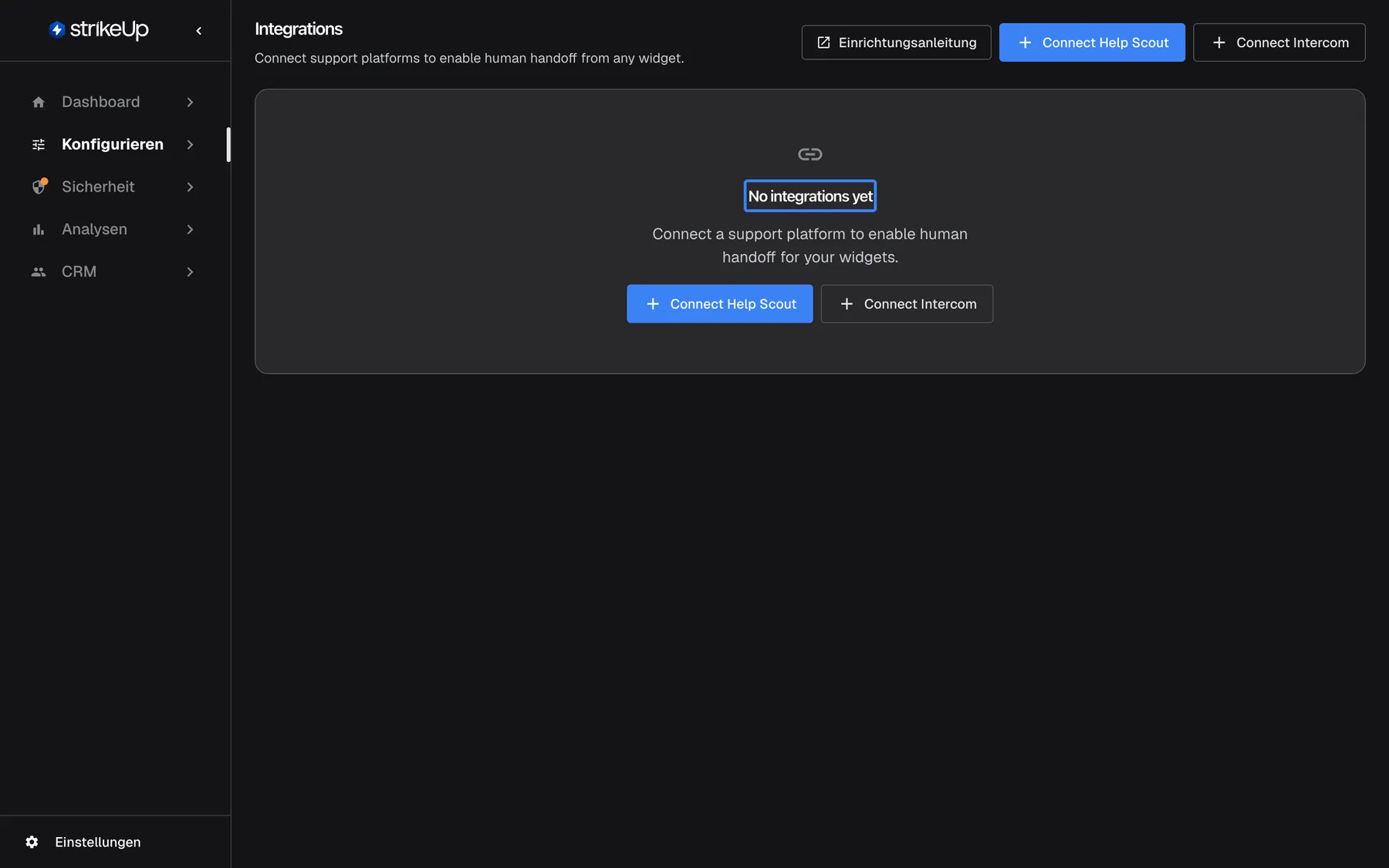Collapse the sidebar with the arrow
The height and width of the screenshot is (868, 1389).
pyautogui.click(x=199, y=31)
